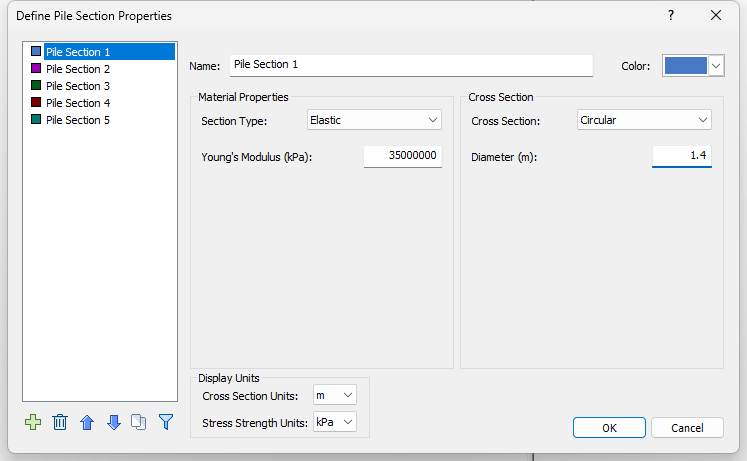Select Pile Section 2 in list
The width and height of the screenshot is (747, 461).
(x=77, y=69)
